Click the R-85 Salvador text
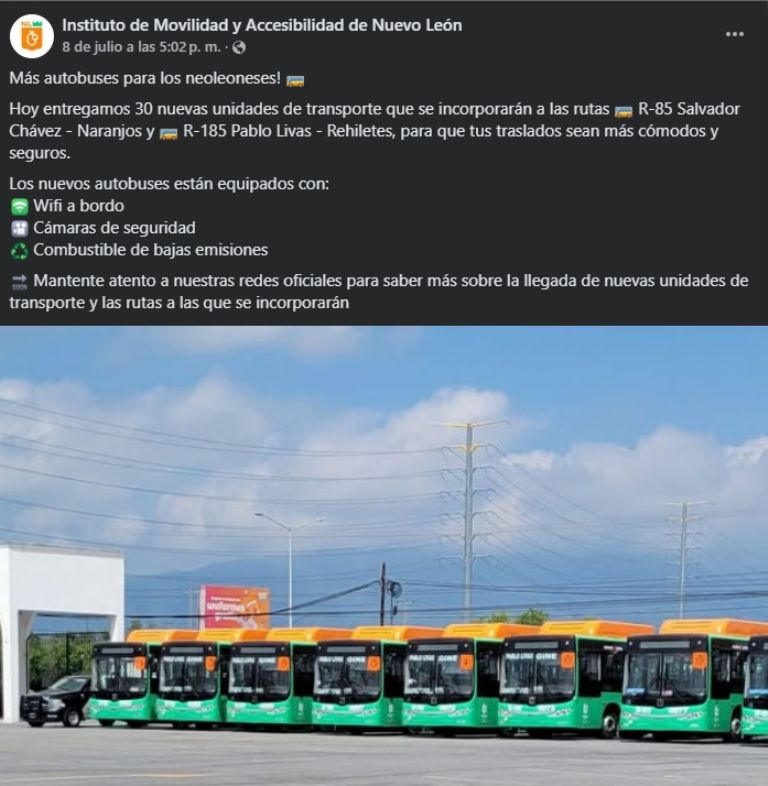 [689, 109]
